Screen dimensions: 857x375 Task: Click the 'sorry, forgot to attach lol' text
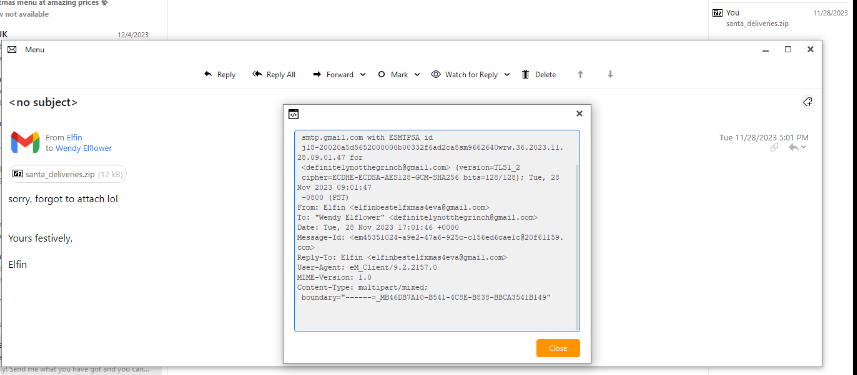tap(63, 199)
